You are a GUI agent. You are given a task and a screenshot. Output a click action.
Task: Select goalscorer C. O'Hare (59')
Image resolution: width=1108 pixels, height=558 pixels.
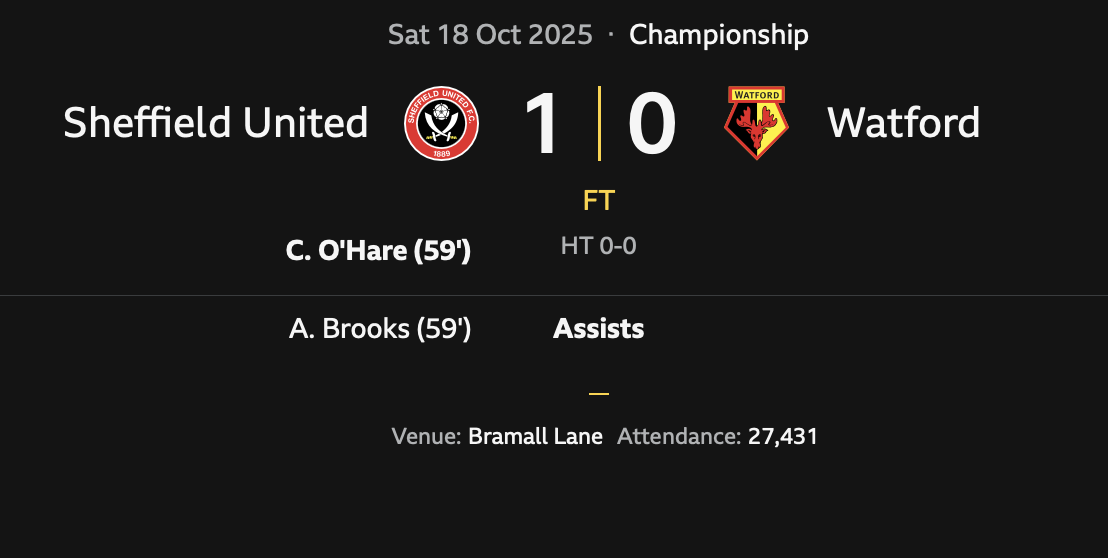pyautogui.click(x=378, y=251)
